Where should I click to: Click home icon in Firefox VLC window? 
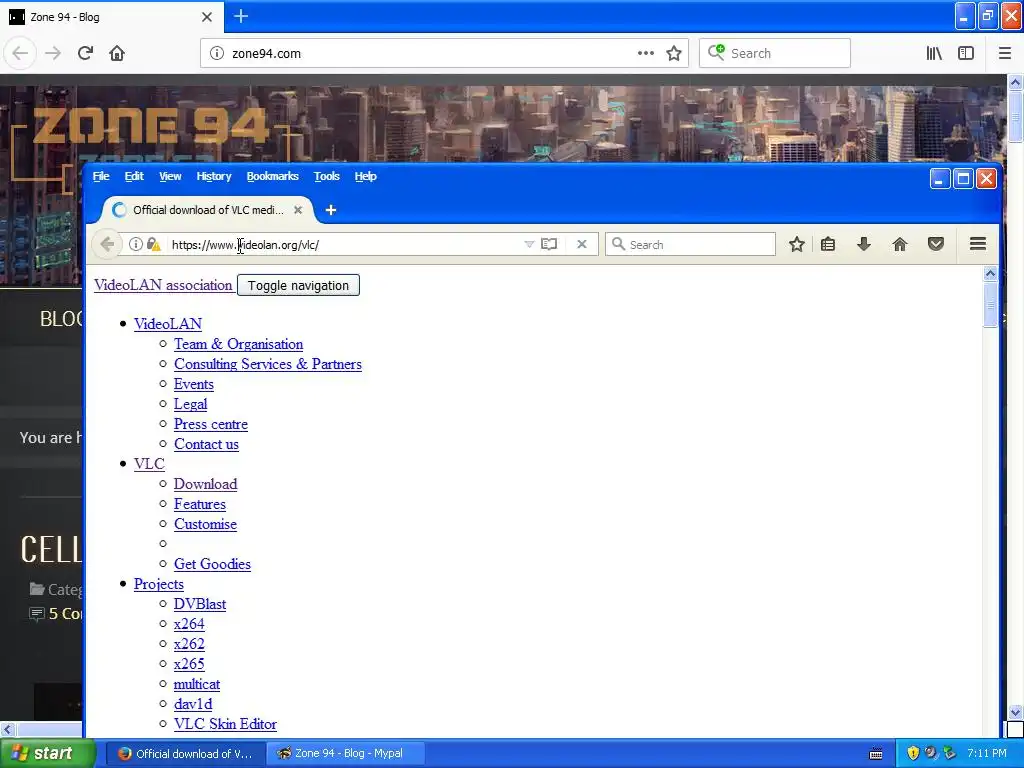pos(900,244)
